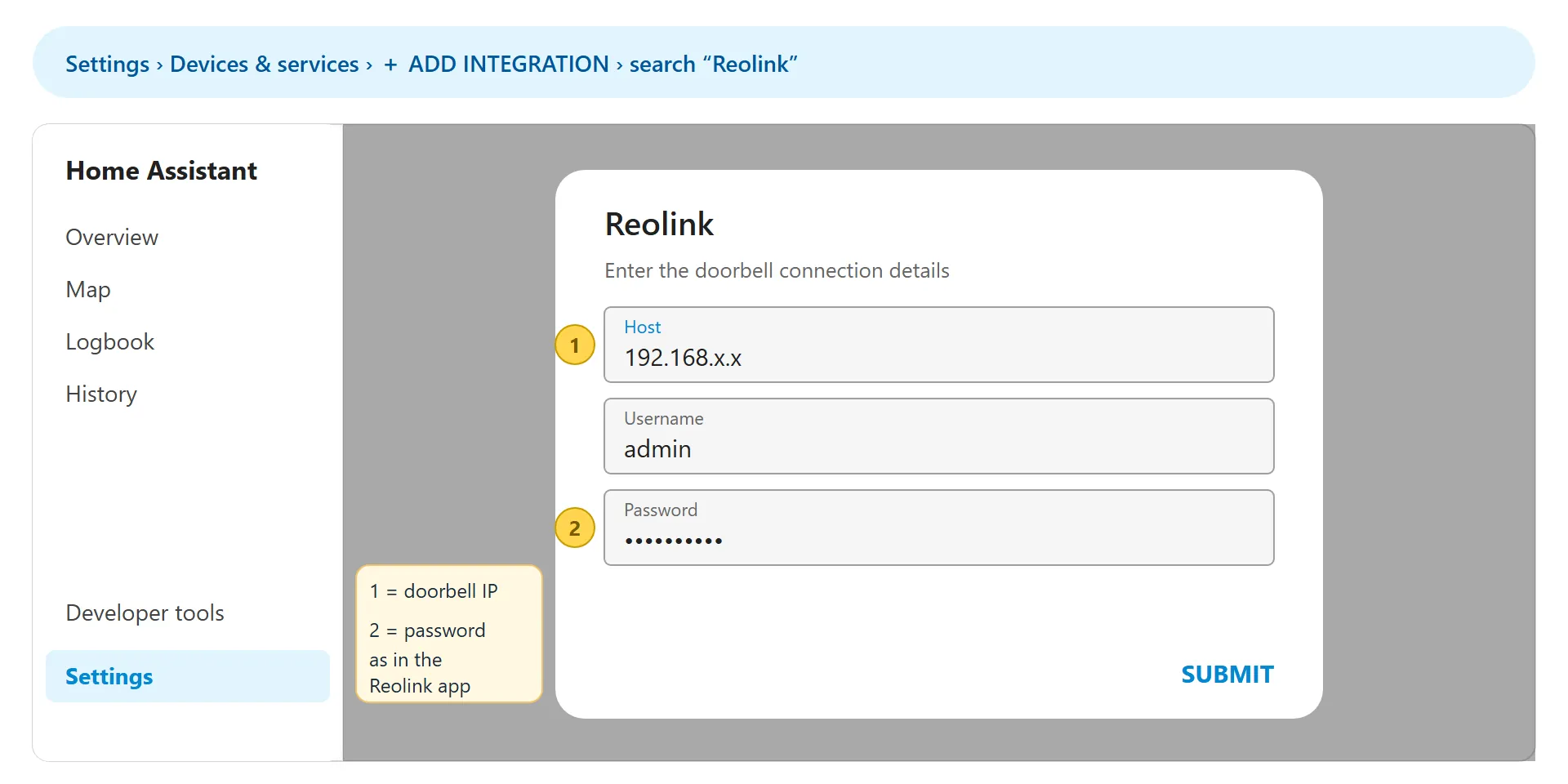The width and height of the screenshot is (1568, 784).
Task: Go to Map in sidebar
Action: click(88, 290)
